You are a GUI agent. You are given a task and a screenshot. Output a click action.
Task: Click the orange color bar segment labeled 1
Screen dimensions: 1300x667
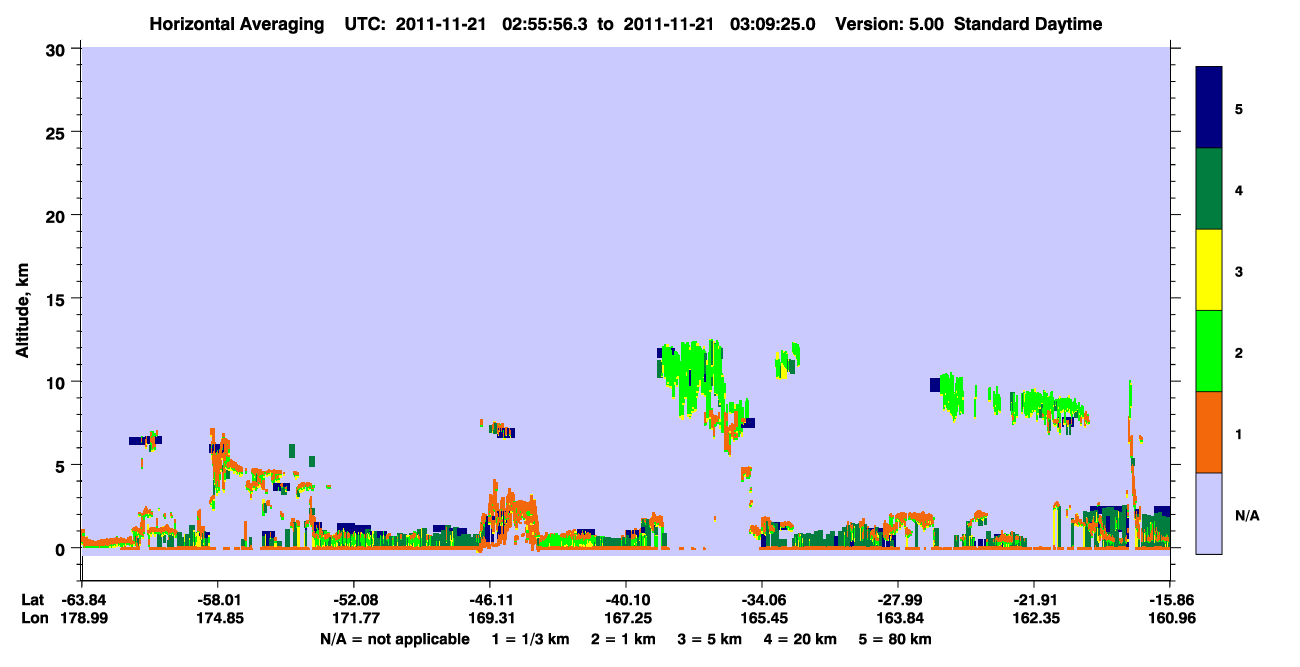coord(1209,432)
